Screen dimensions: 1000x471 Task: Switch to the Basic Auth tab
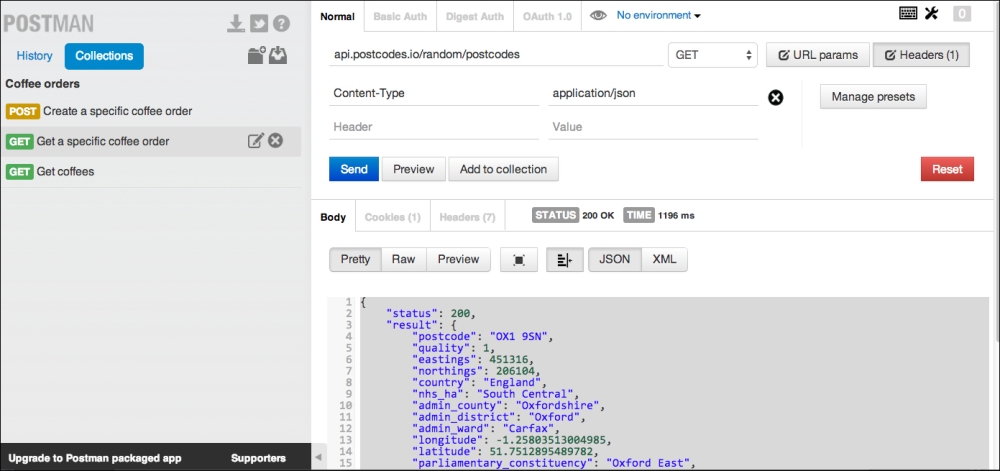401,17
